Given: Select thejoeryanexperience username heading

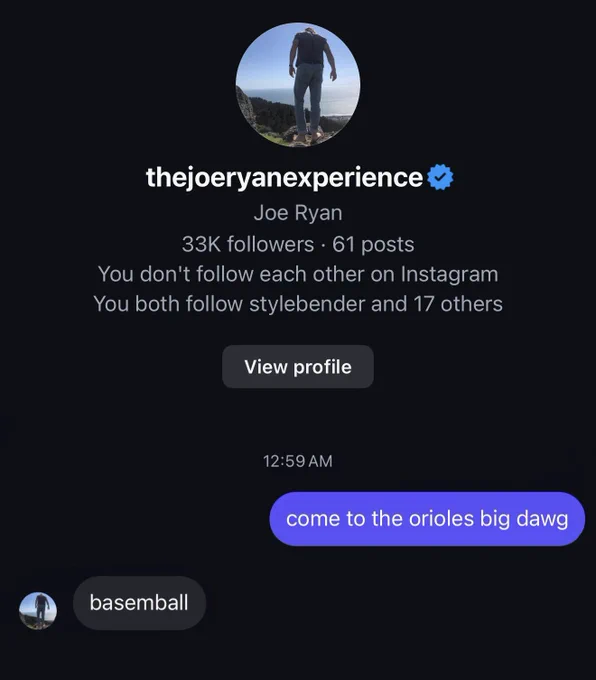Looking at the screenshot, I should (x=285, y=178).
